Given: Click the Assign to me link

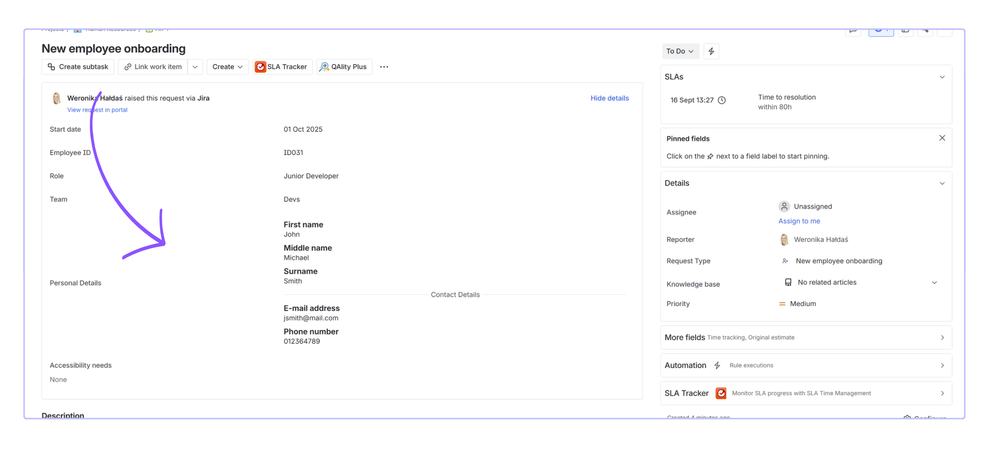Looking at the screenshot, I should click(x=799, y=221).
